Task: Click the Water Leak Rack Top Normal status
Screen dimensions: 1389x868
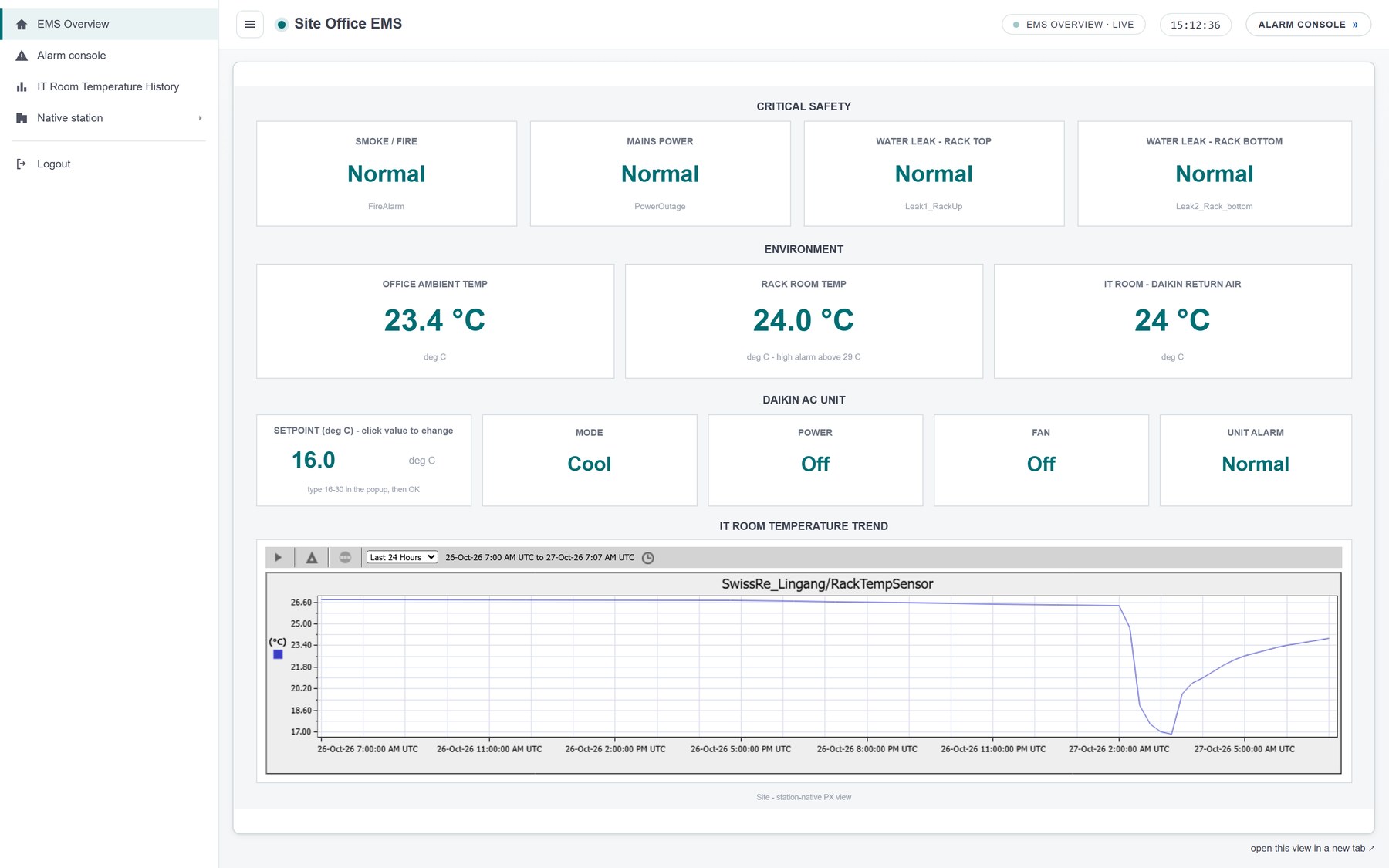Action: pos(934,174)
